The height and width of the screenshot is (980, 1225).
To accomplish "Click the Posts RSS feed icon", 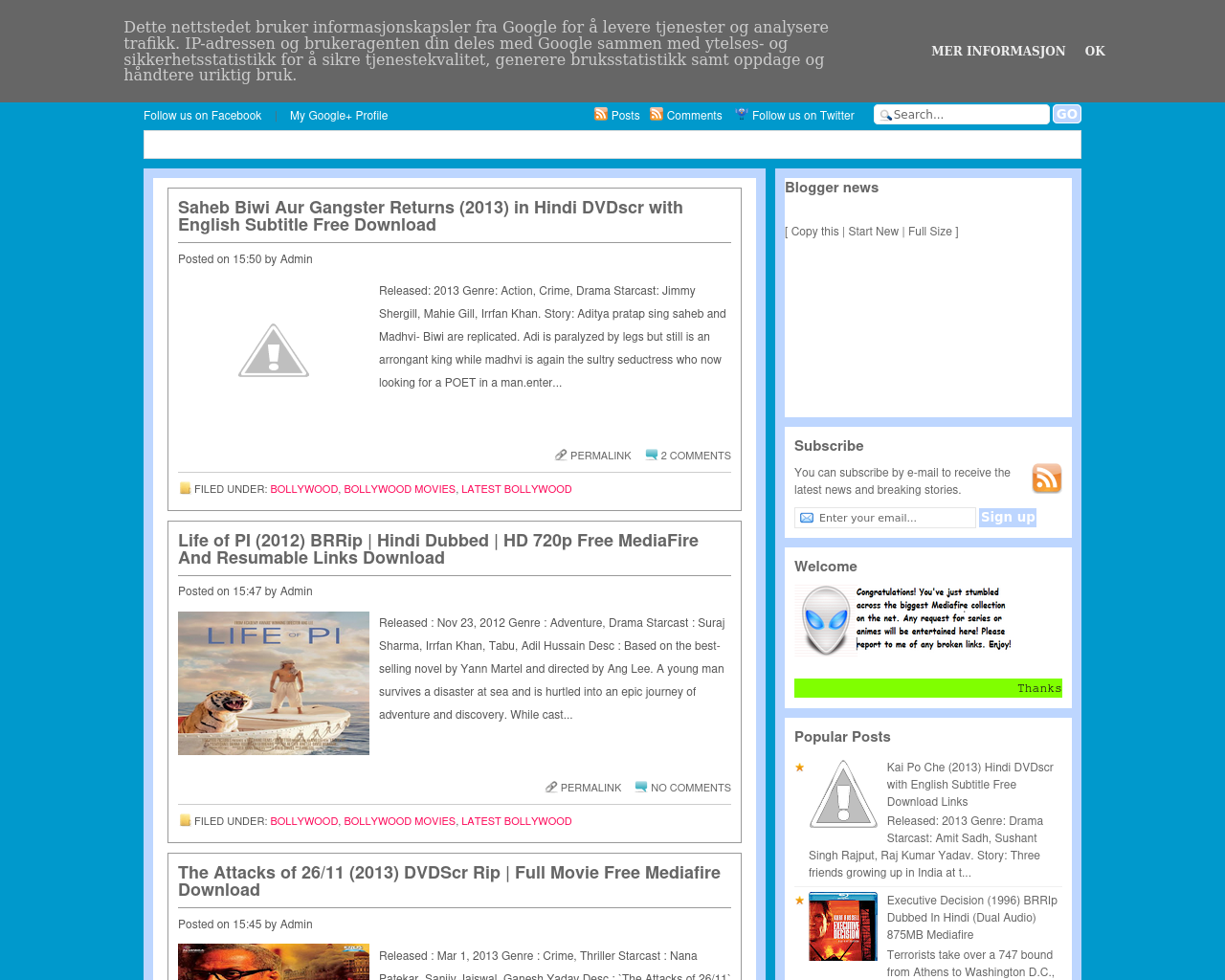I will [601, 114].
